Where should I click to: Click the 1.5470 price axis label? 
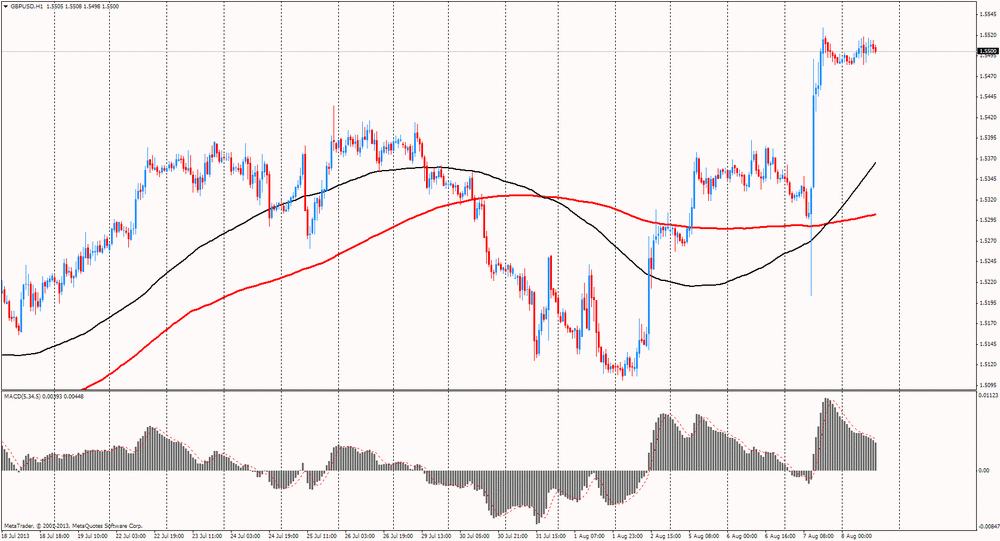point(988,76)
